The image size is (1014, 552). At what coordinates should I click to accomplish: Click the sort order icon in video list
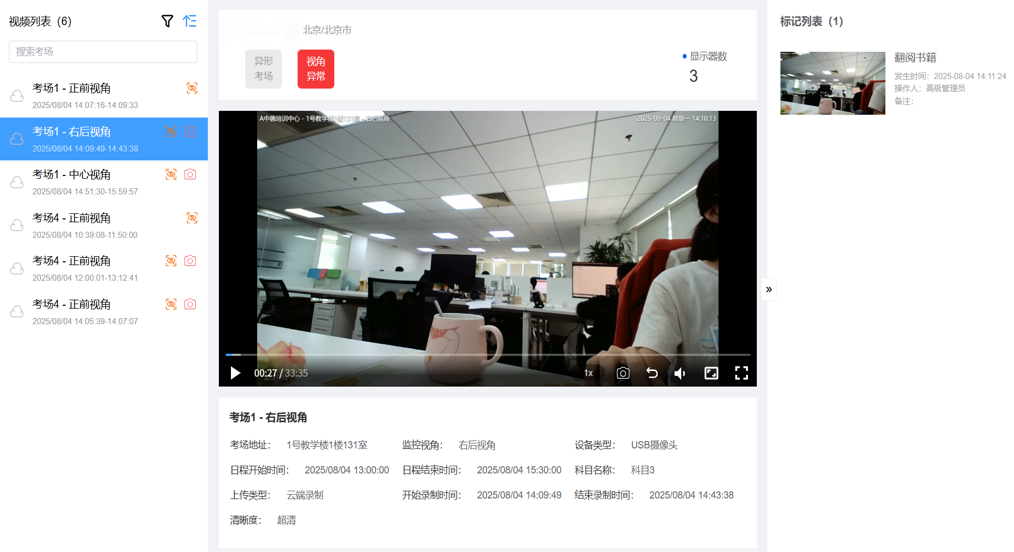pos(190,21)
